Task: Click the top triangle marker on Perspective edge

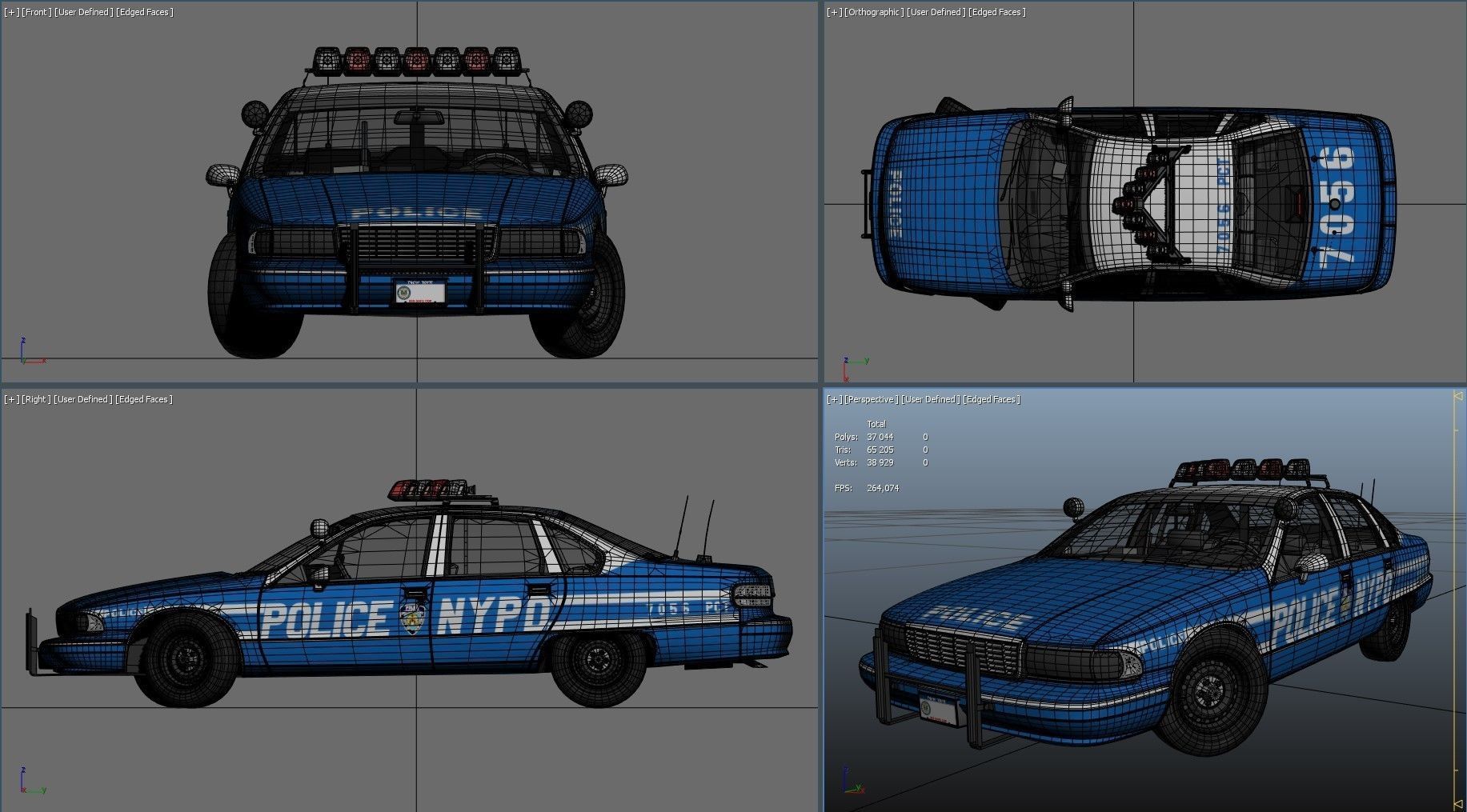Action: click(x=1459, y=395)
